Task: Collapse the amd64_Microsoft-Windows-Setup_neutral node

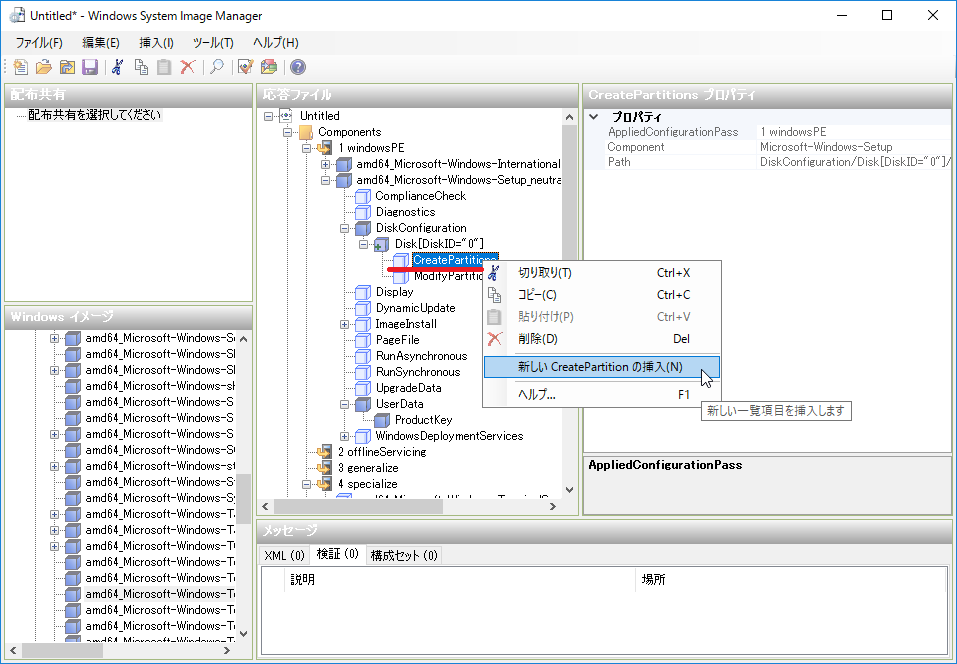Action: pos(325,180)
